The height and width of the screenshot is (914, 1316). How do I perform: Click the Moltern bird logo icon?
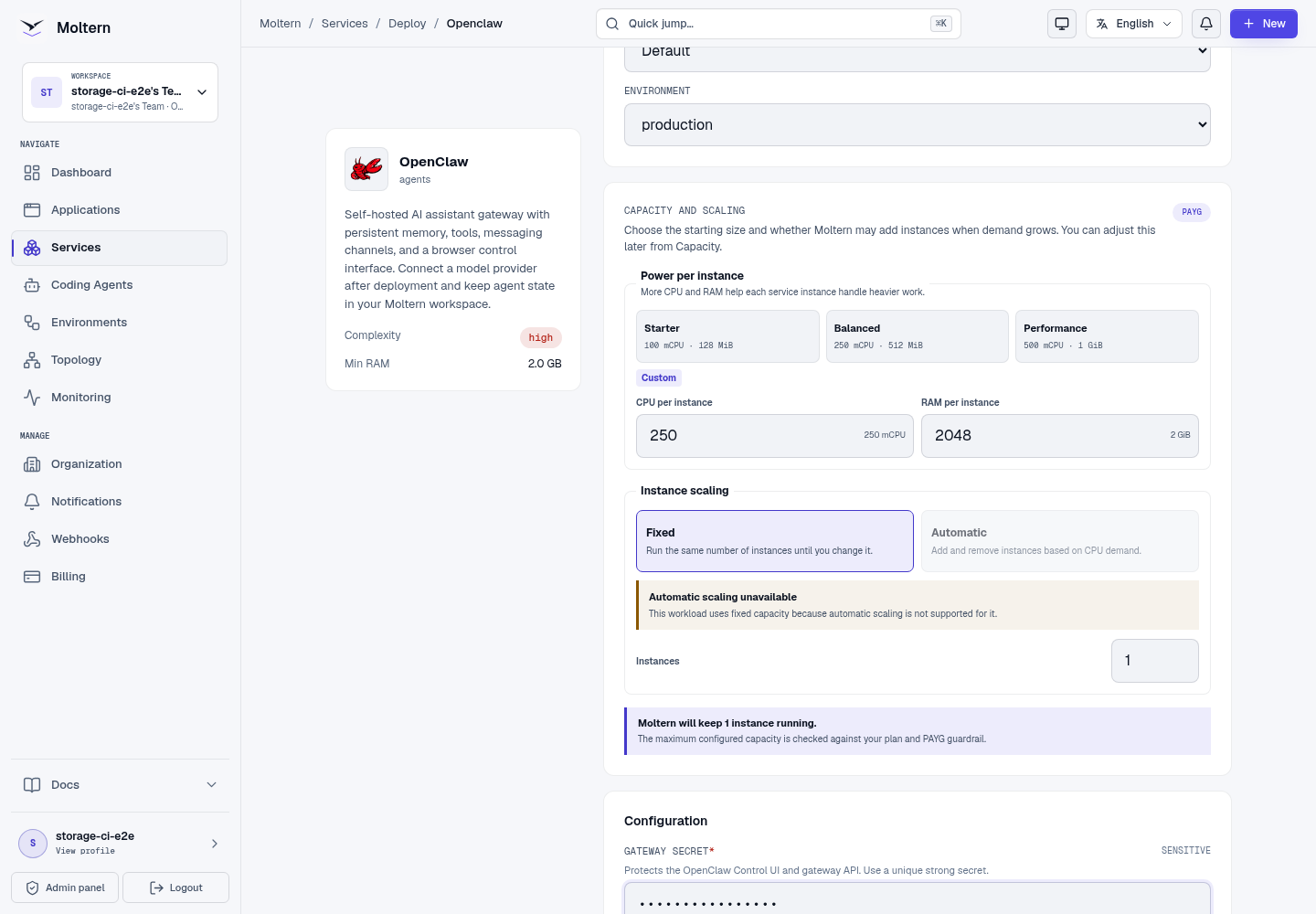coord(32,27)
